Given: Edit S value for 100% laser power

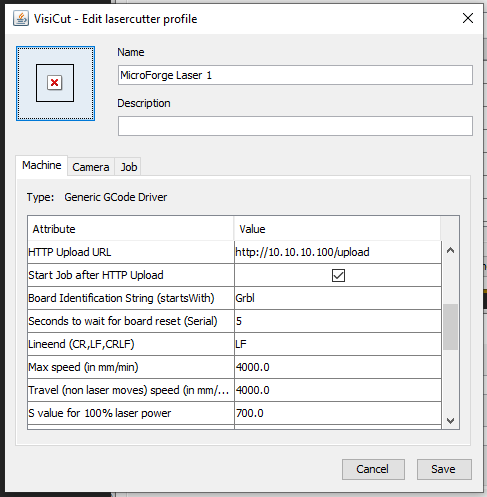Looking at the screenshot, I should pyautogui.click(x=338, y=413).
